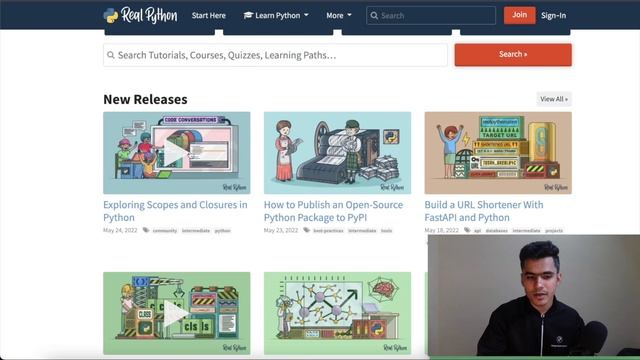Click the tag icon under URL Shortener article
The image size is (640, 360).
(x=467, y=230)
